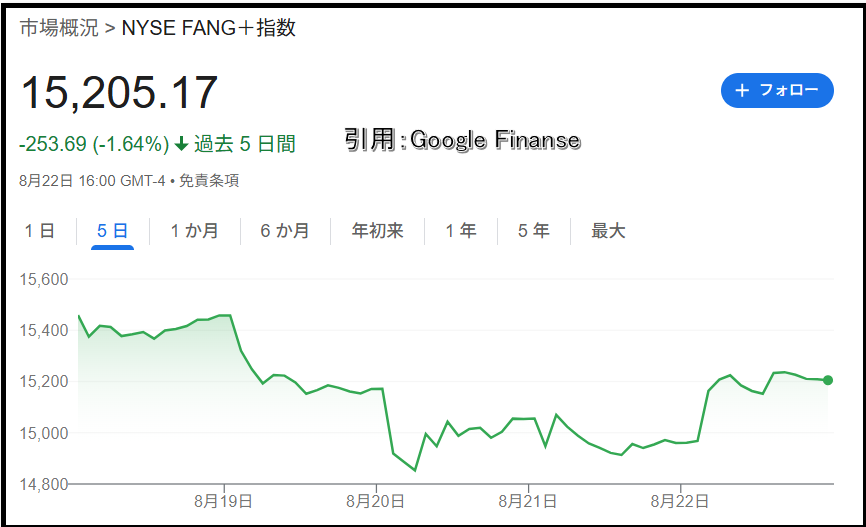Viewport: 866px width, 527px height.
Task: Open the 市場概況 breadcrumb link
Action: [x=59, y=28]
